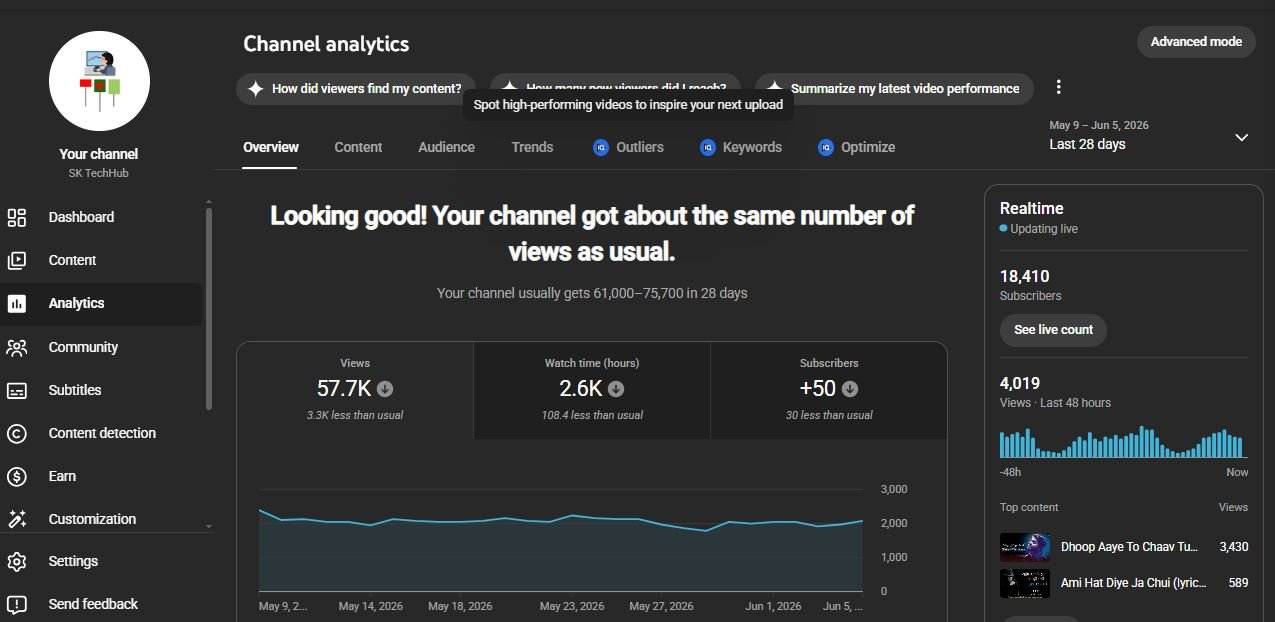
Task: Select the Views metric card
Action: point(355,390)
